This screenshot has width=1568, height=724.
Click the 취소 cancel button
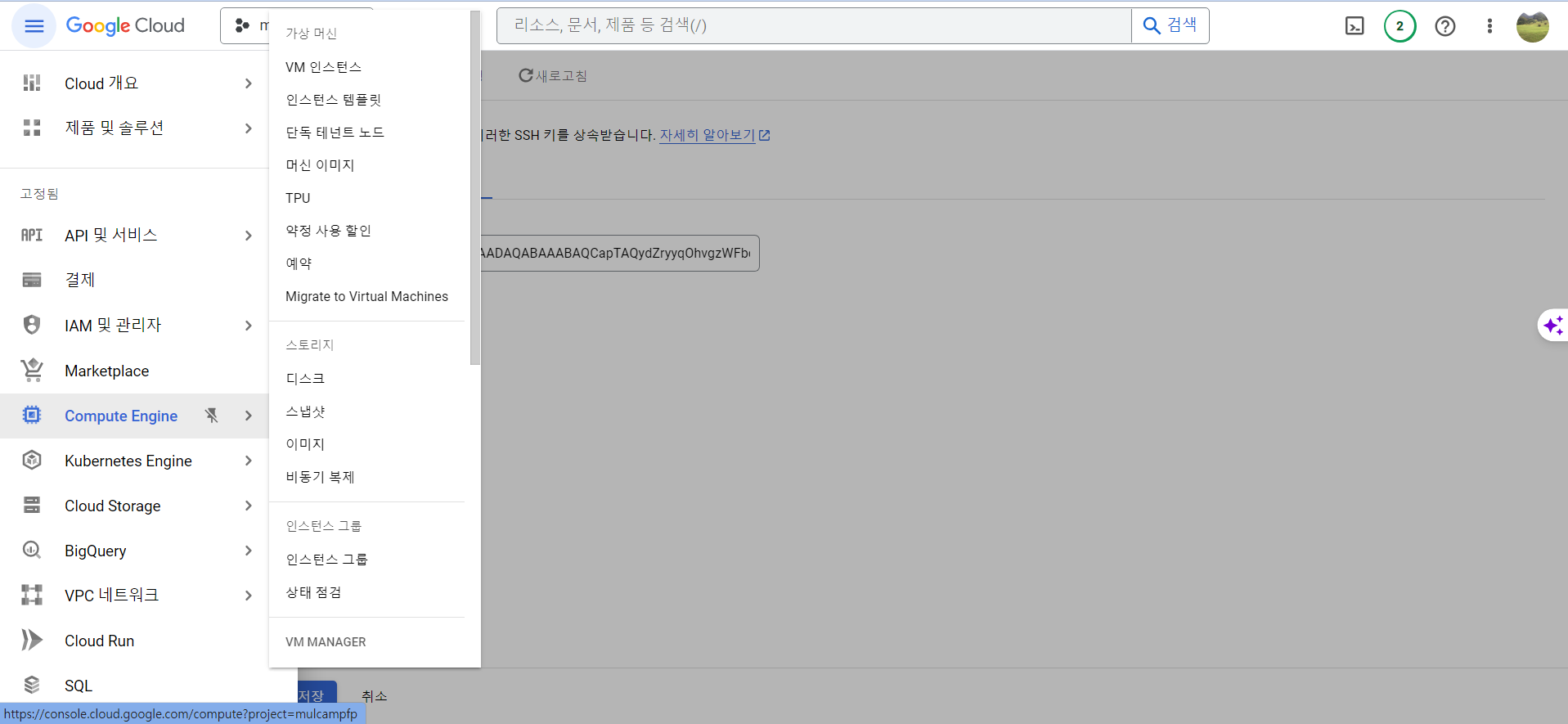tap(374, 696)
